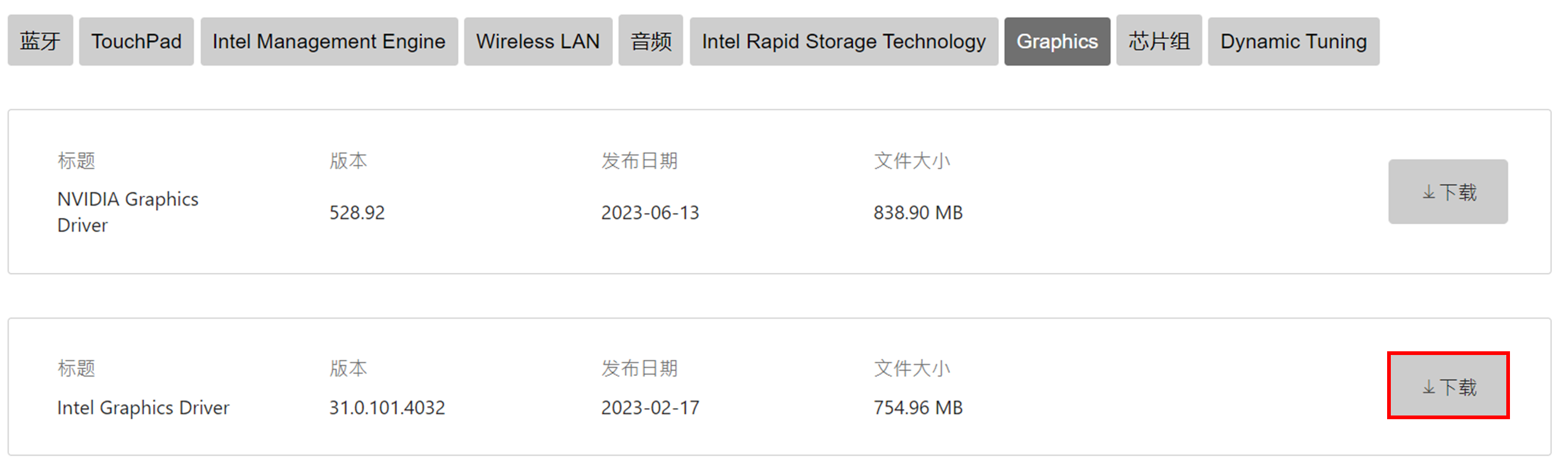Open the TouchPad driver tab
The image size is (1568, 476).
click(136, 41)
